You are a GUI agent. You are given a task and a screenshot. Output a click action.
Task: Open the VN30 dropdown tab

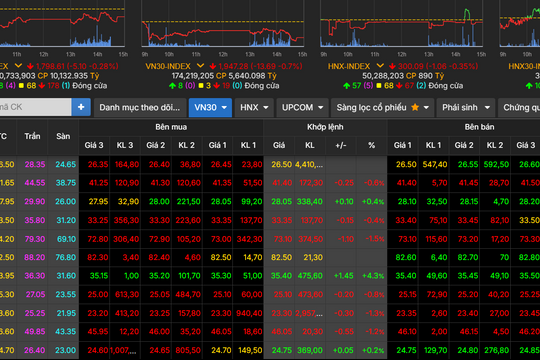point(210,107)
